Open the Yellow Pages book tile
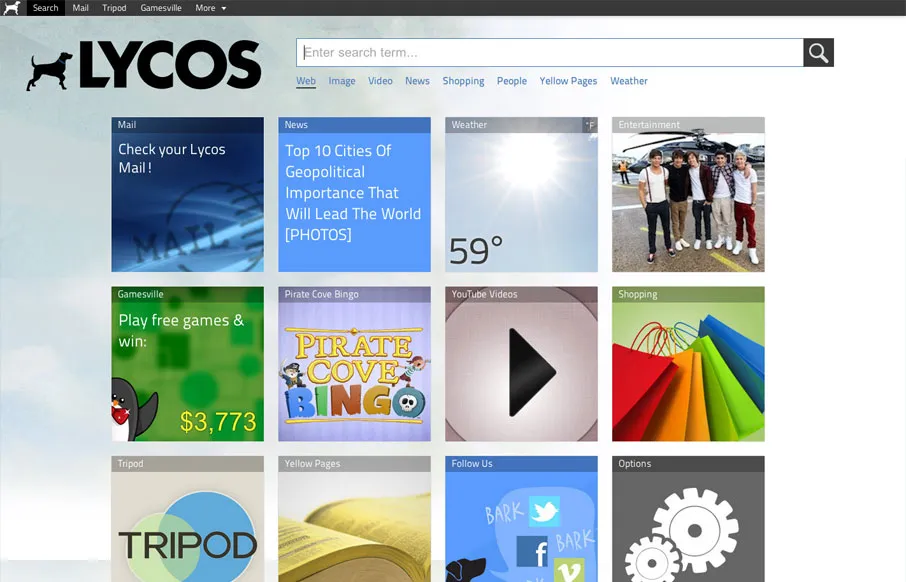Screen dimensions: 906x582 tap(354, 519)
